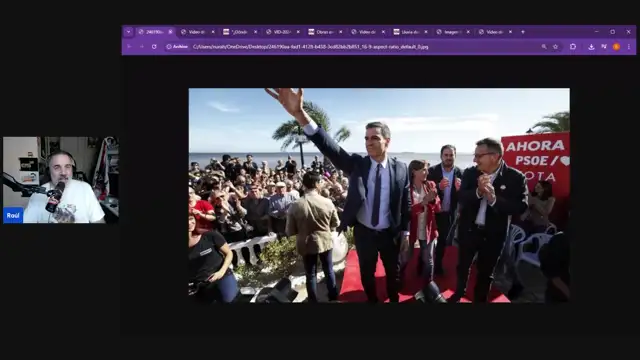
Task: Reload the current page
Action: [x=154, y=47]
